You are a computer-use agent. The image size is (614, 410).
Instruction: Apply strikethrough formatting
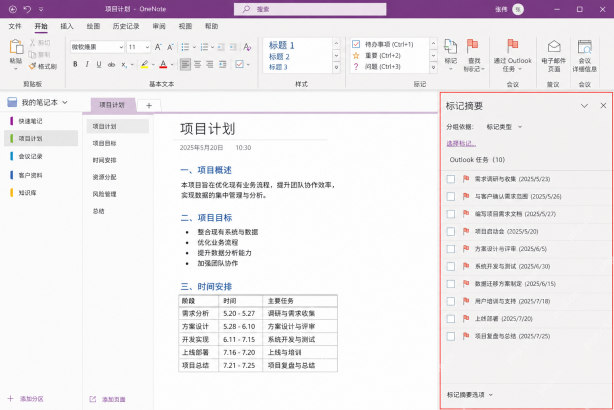click(x=111, y=64)
